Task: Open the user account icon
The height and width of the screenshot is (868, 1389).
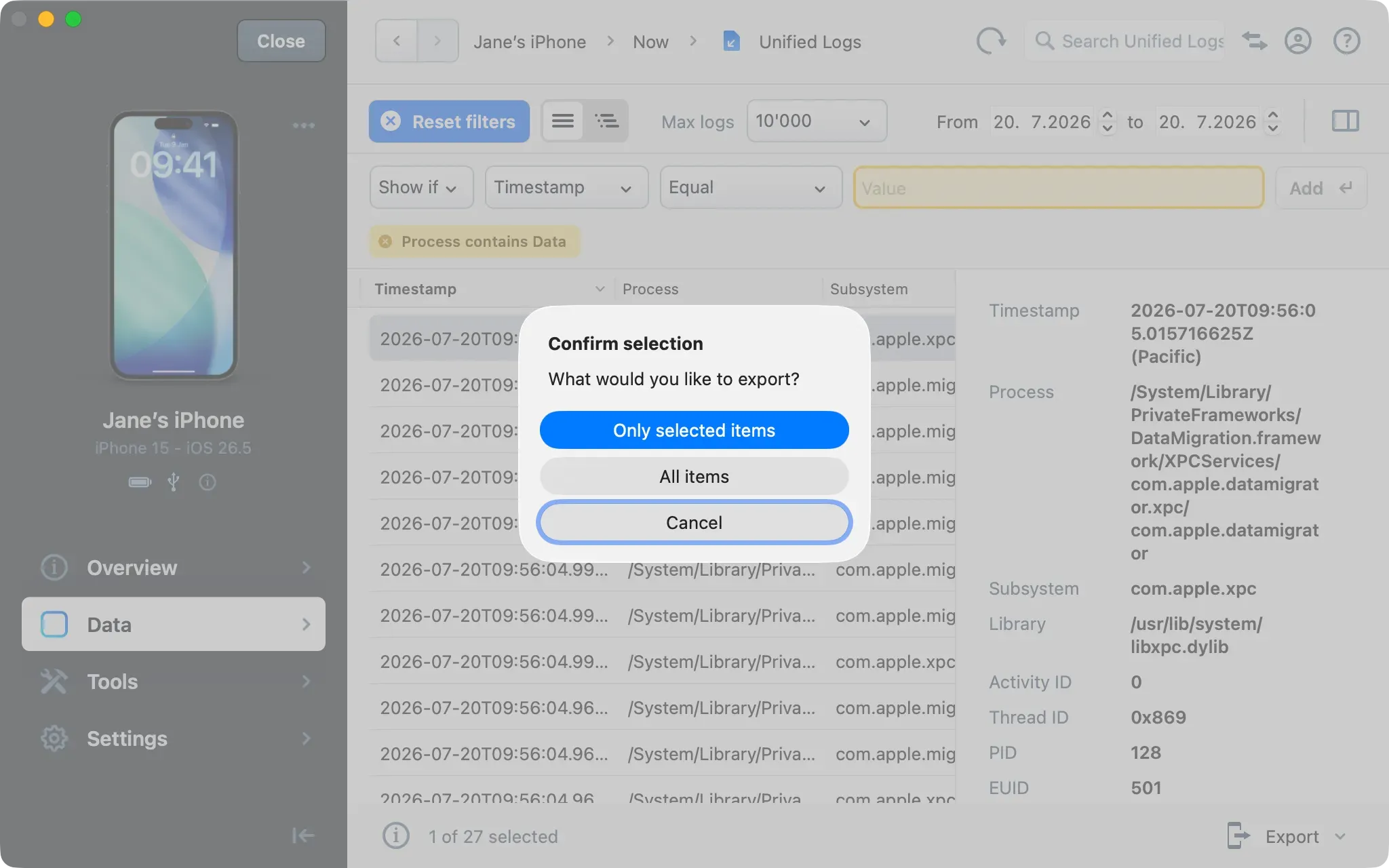Action: [1297, 41]
